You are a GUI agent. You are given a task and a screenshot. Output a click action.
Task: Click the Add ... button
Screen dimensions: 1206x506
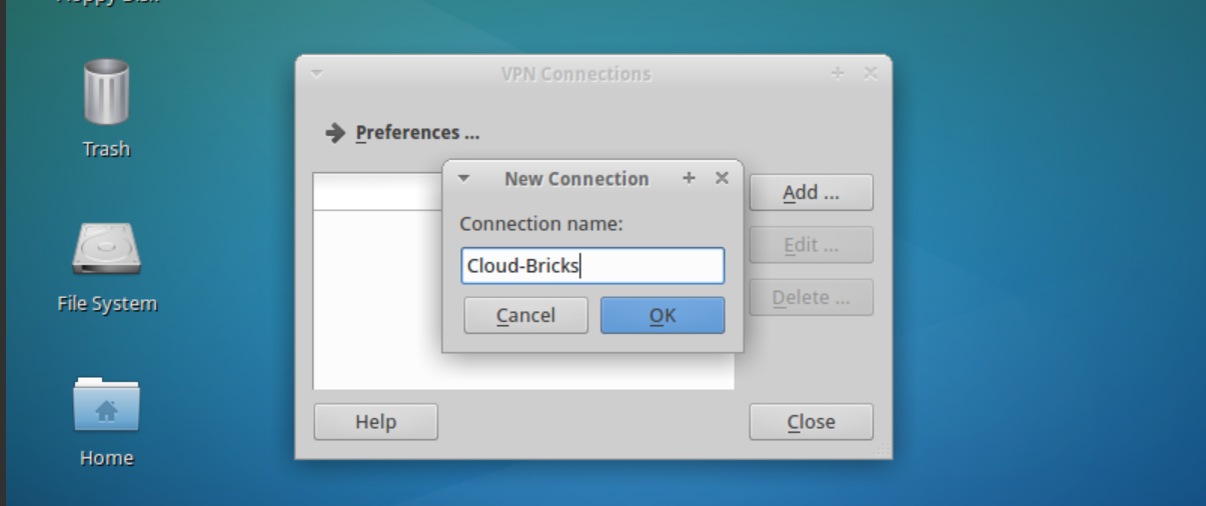(x=811, y=193)
